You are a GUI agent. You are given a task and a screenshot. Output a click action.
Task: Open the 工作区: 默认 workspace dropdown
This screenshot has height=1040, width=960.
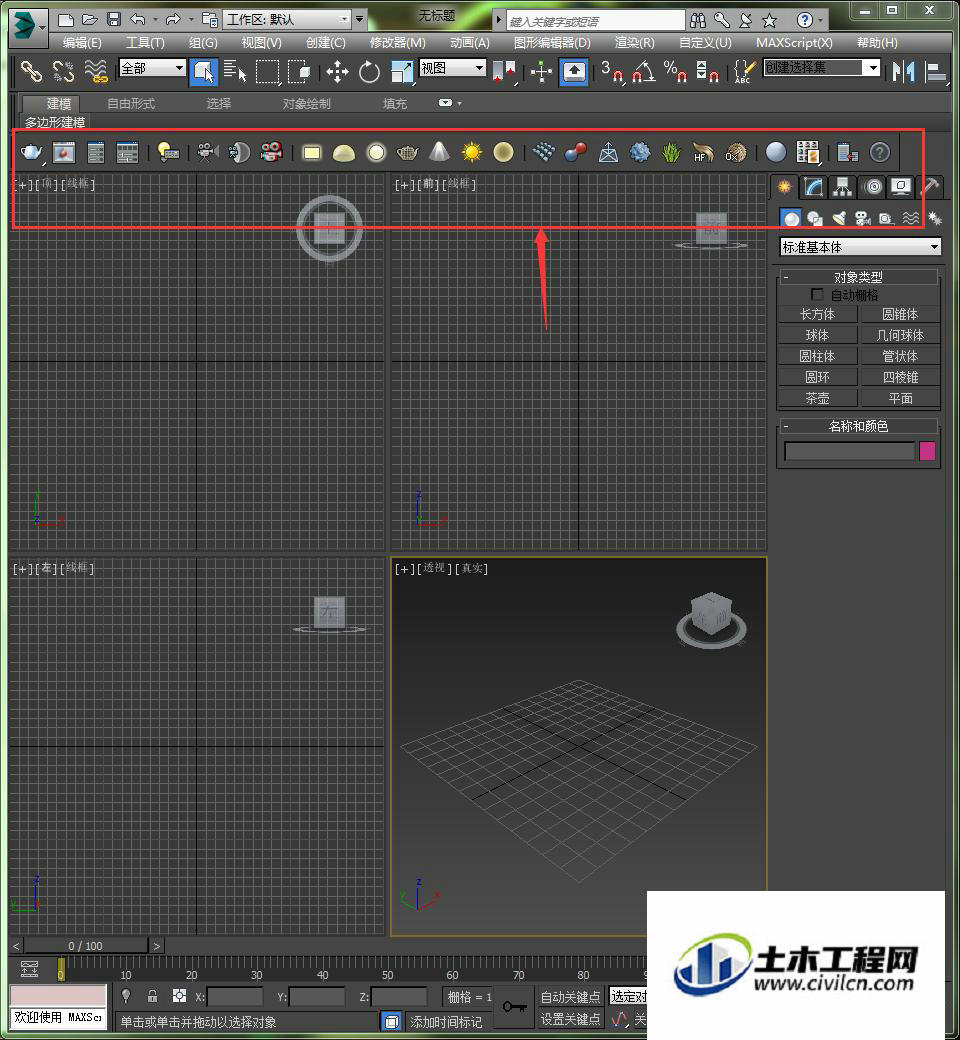[287, 19]
